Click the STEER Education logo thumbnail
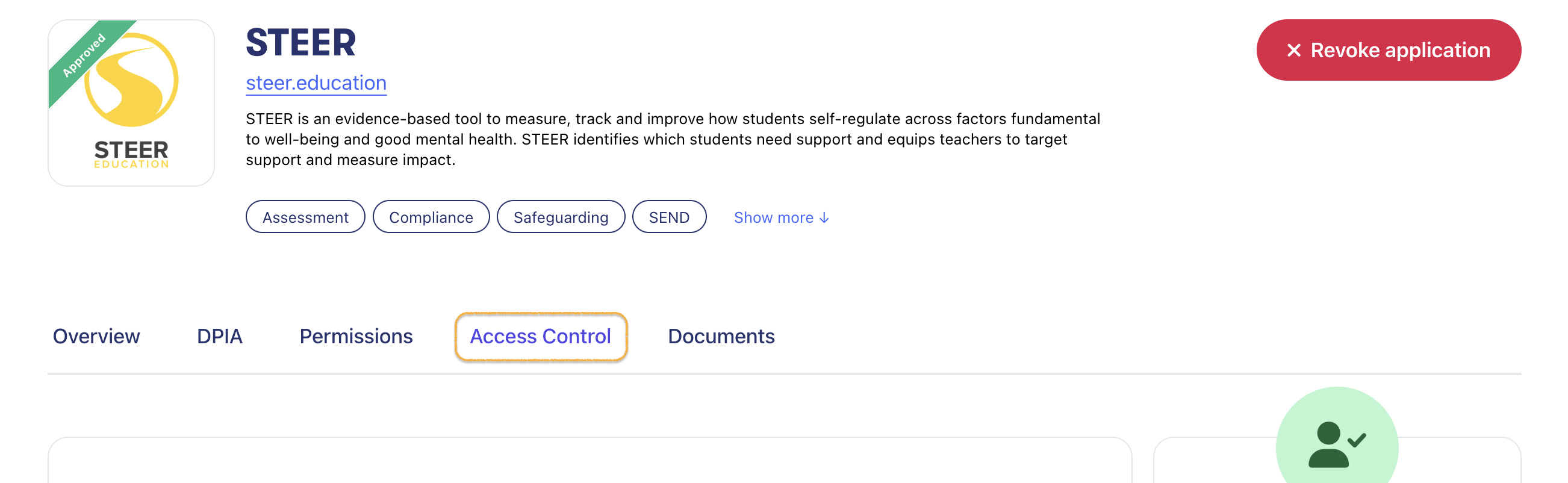Image resolution: width=1568 pixels, height=483 pixels. pos(131,103)
